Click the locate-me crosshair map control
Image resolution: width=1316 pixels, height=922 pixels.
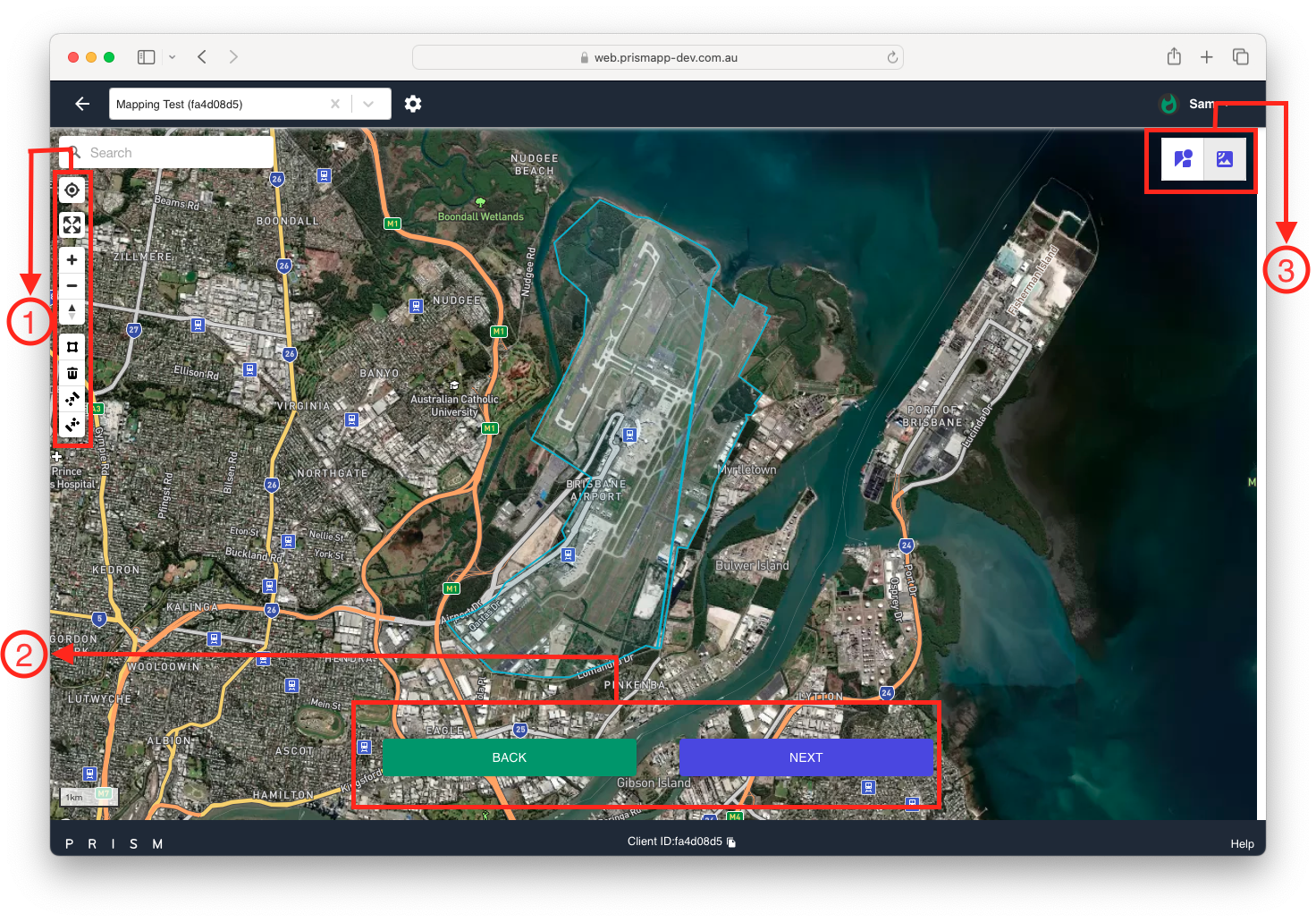(72, 190)
